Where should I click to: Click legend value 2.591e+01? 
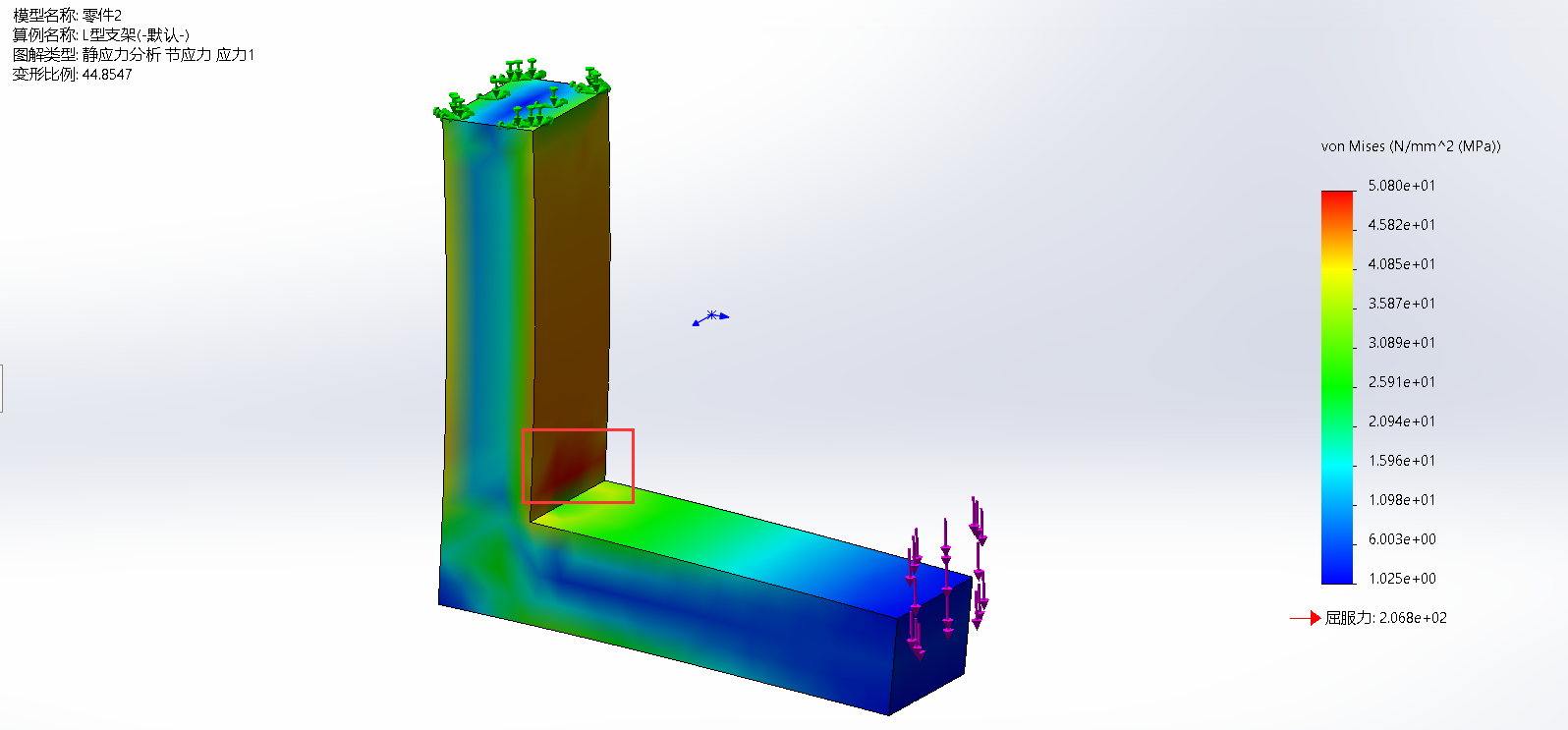1401,382
